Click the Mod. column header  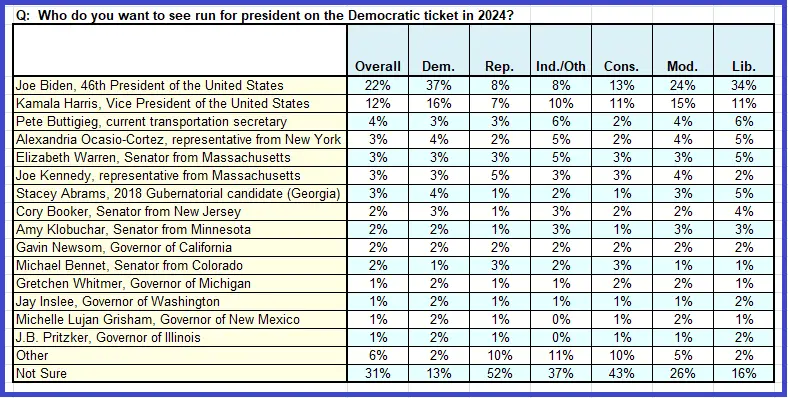point(682,50)
